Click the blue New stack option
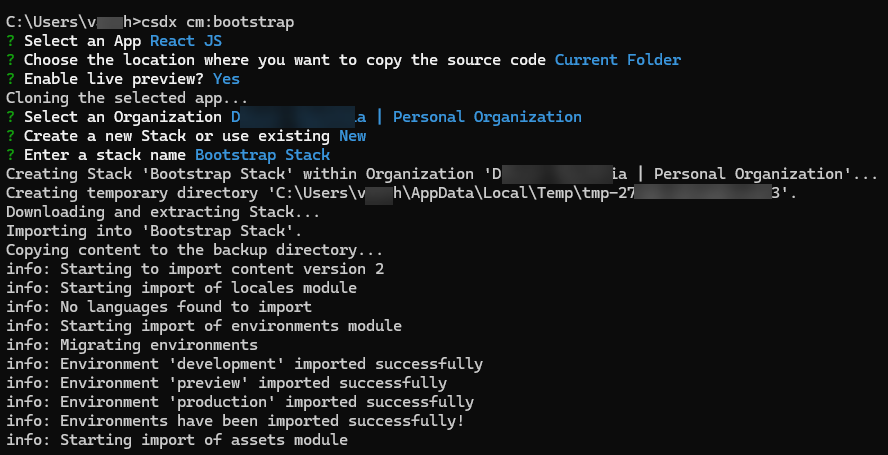 click(x=352, y=136)
